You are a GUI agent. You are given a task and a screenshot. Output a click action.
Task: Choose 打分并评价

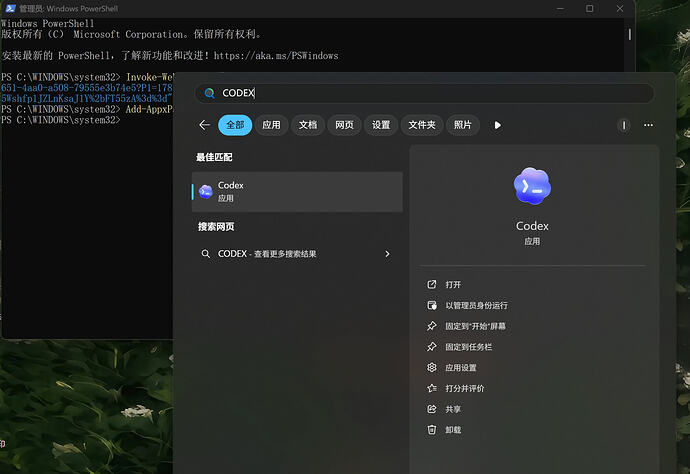(x=464, y=388)
